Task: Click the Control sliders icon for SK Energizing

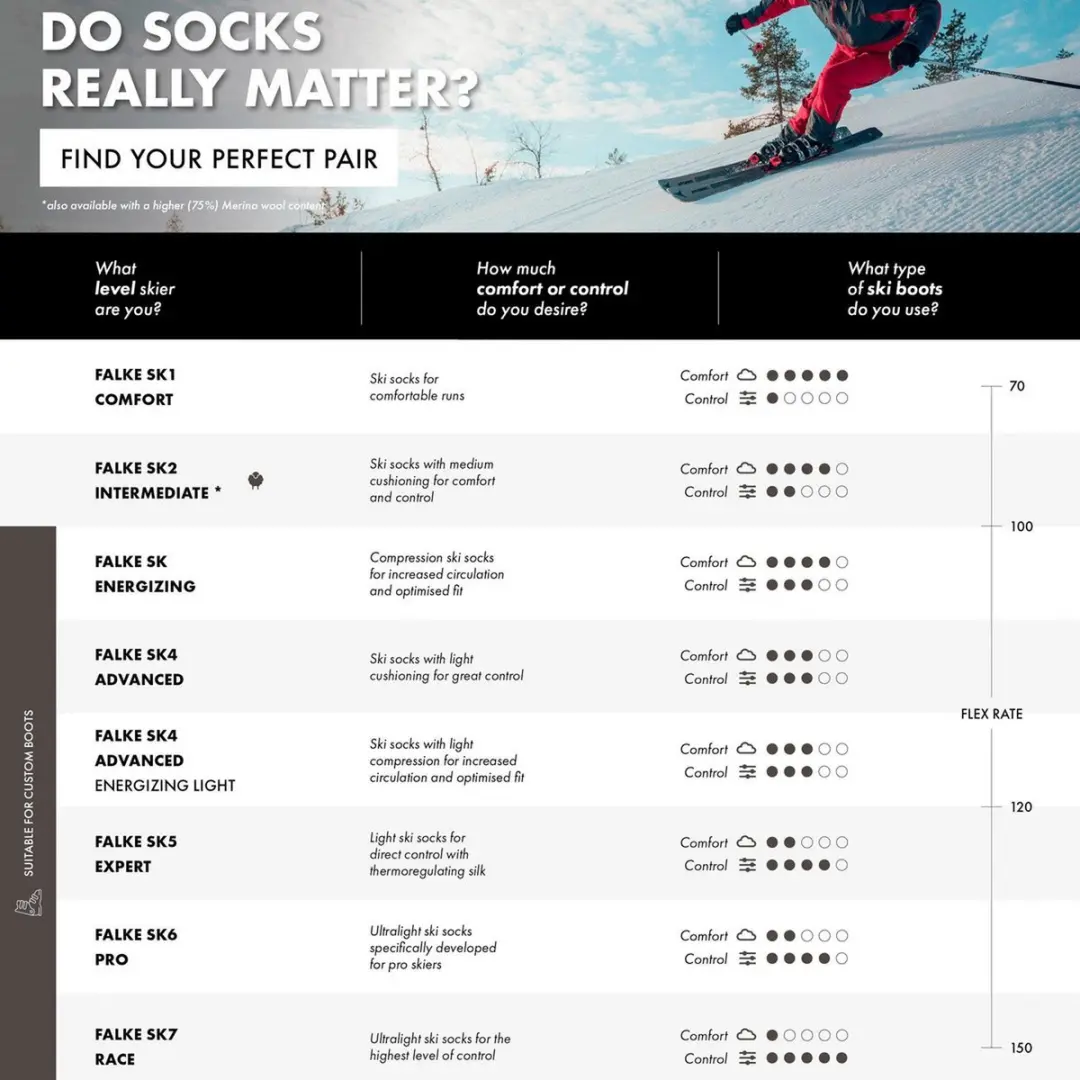Action: tap(747, 585)
